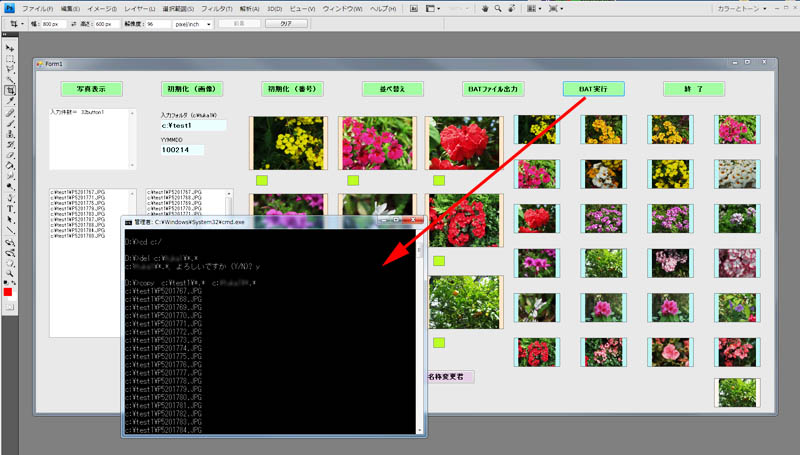Select the Rectangular Marquee tool
The width and height of the screenshot is (800, 455).
pos(10,59)
